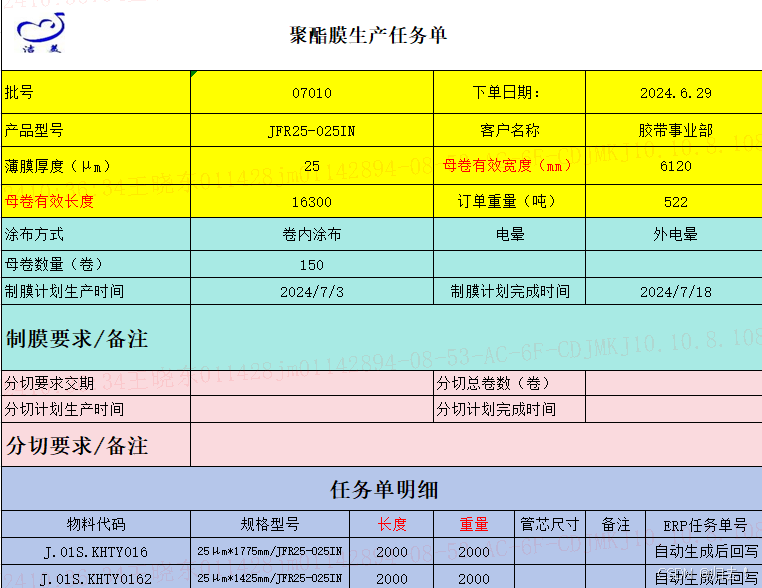Click the 分切要求/备注 heading cell

point(96,445)
